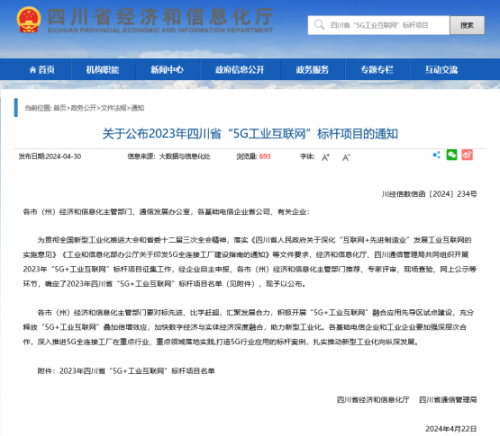Open 互动交流 navigation menu
Screen dimensions: 500x436
pos(441,70)
